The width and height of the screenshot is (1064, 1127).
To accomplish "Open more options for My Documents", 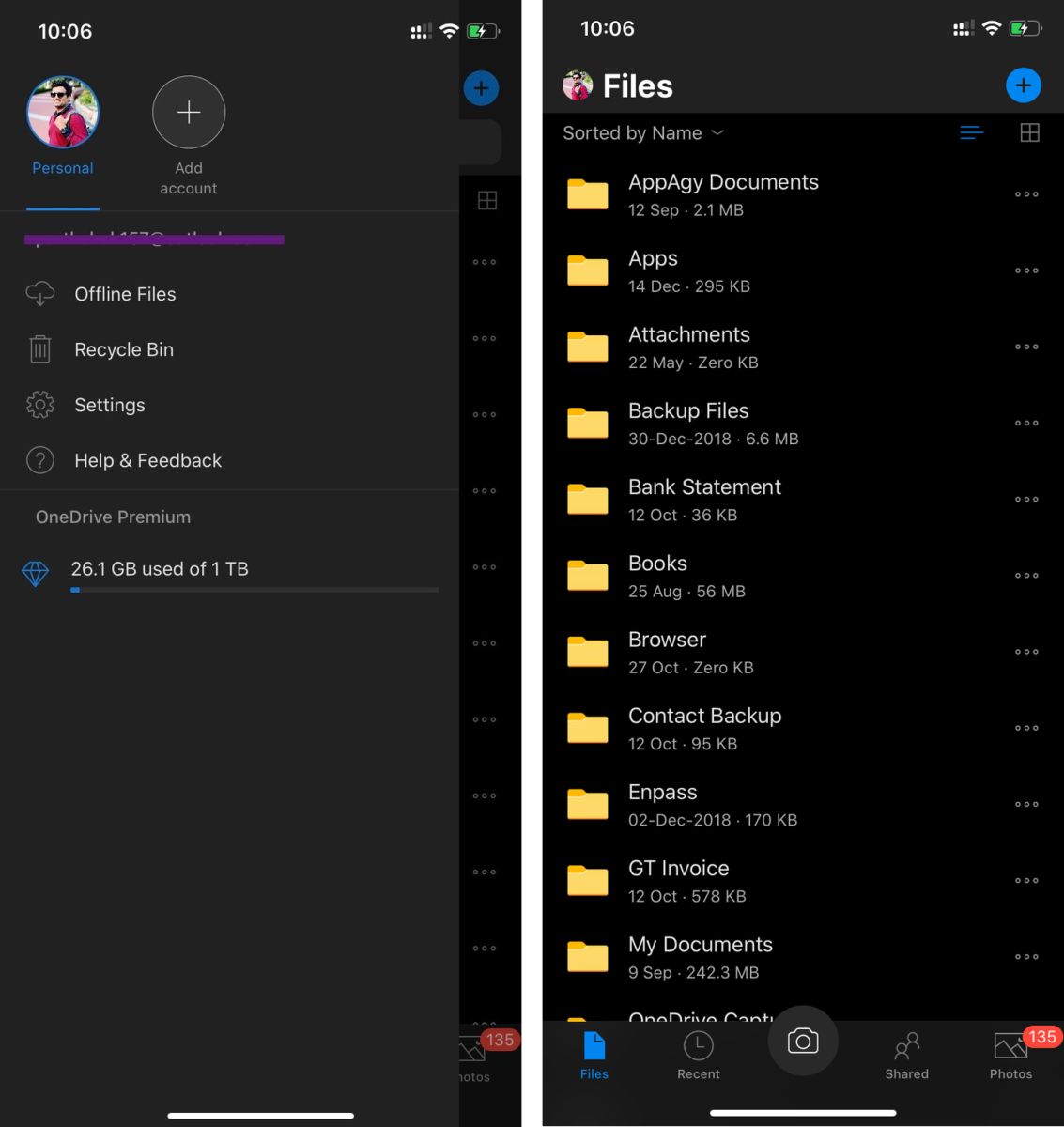I will [1026, 956].
